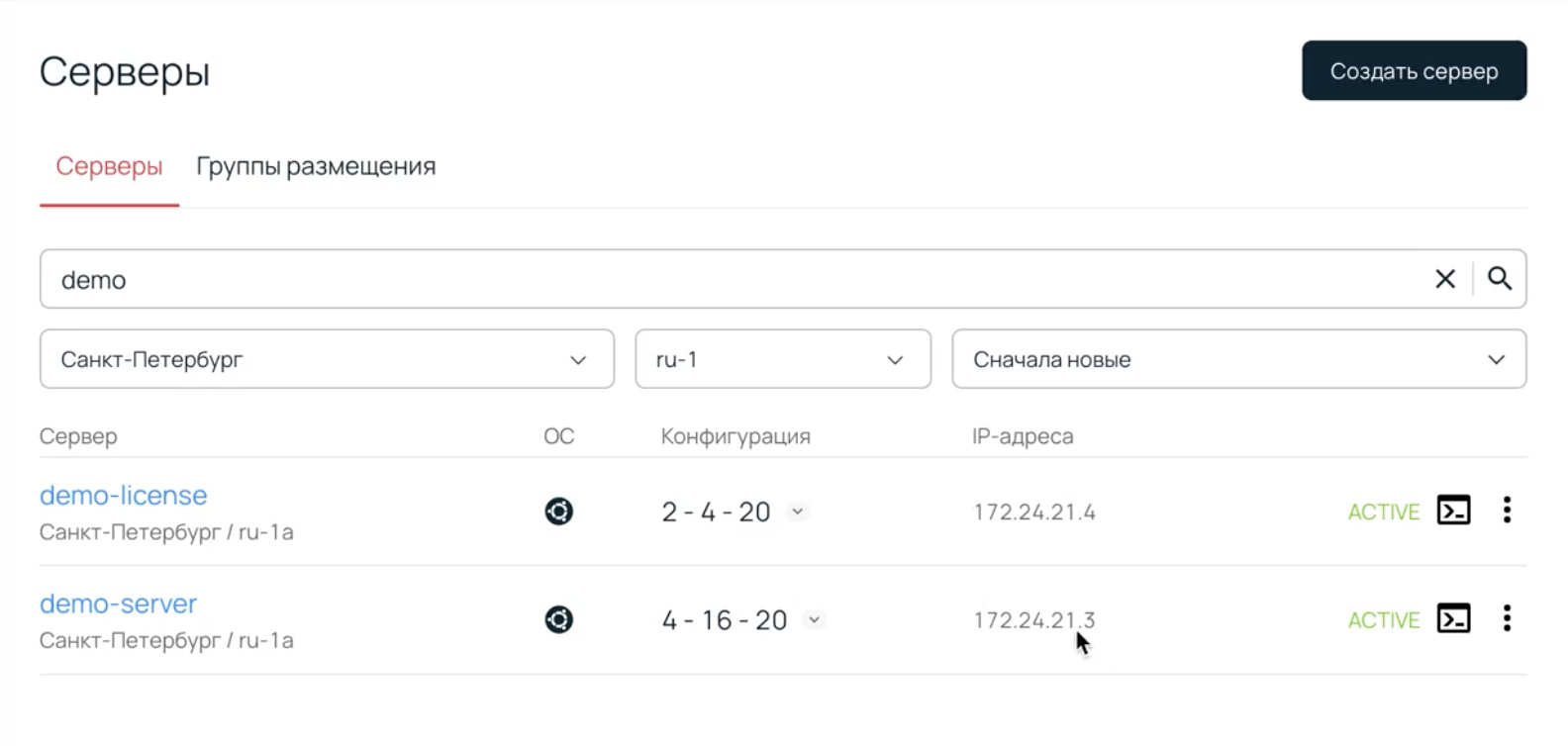Open three-dot menu for demo-server
1568x746 pixels.
pos(1507,619)
